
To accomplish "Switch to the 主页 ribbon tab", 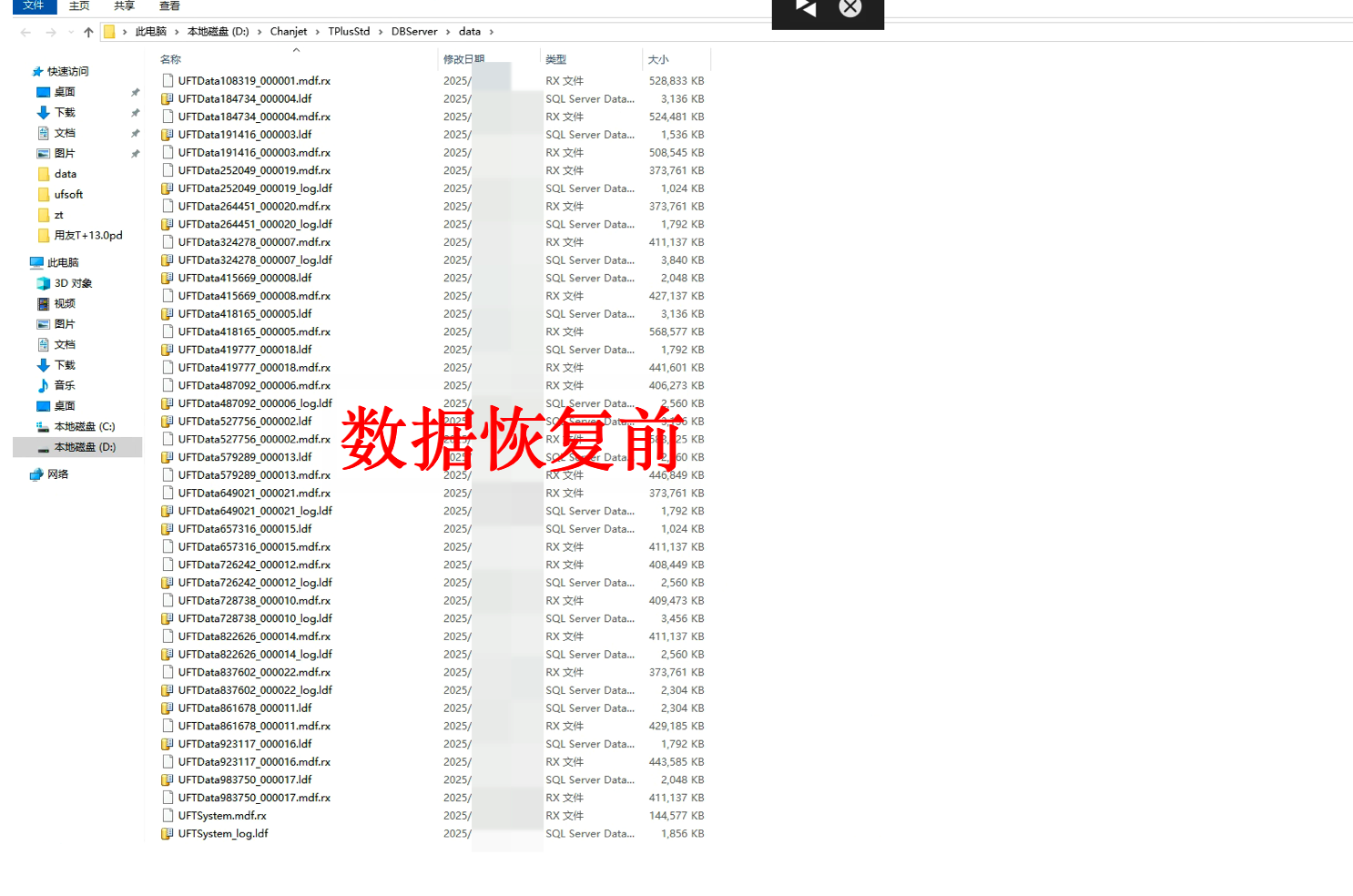I will coord(79,5).
